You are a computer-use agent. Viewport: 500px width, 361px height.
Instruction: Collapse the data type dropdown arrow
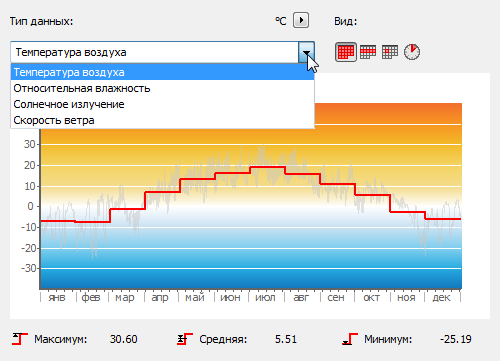[x=306, y=52]
